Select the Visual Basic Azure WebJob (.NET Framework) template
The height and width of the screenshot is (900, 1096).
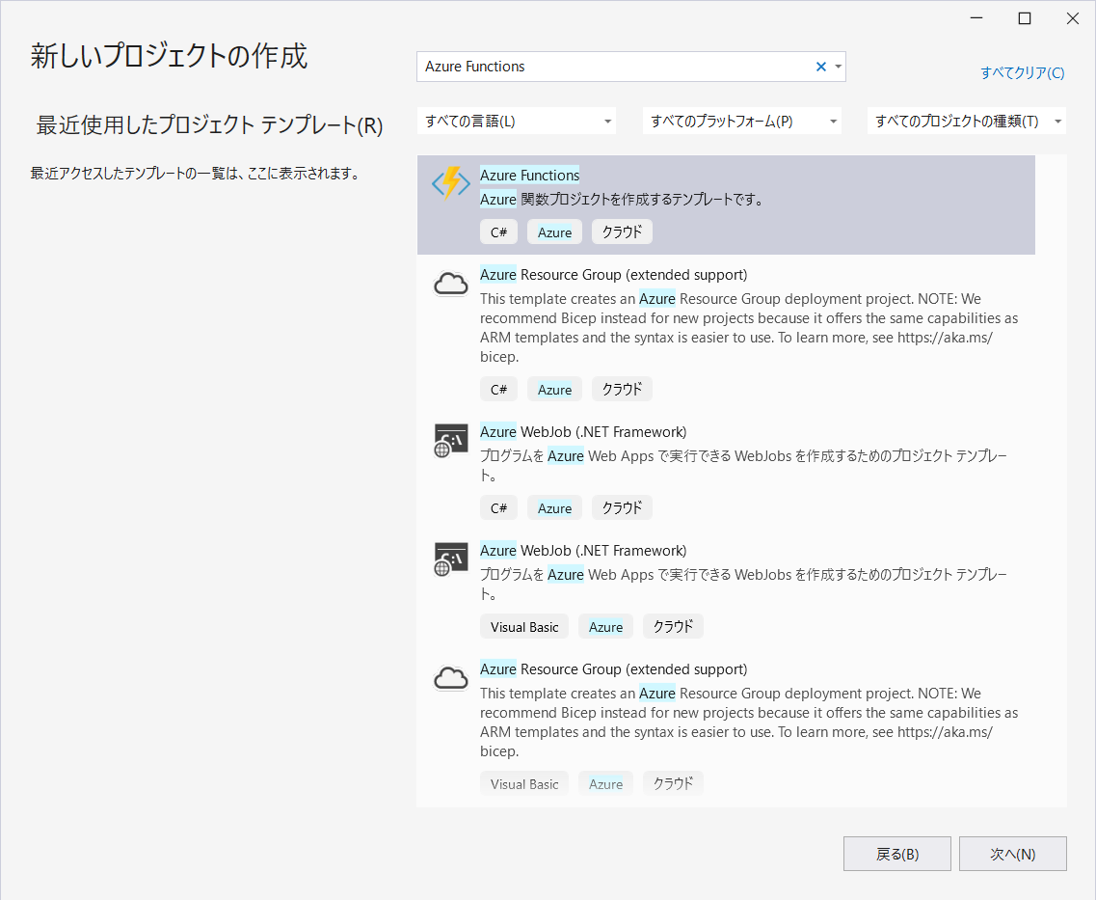(726, 590)
